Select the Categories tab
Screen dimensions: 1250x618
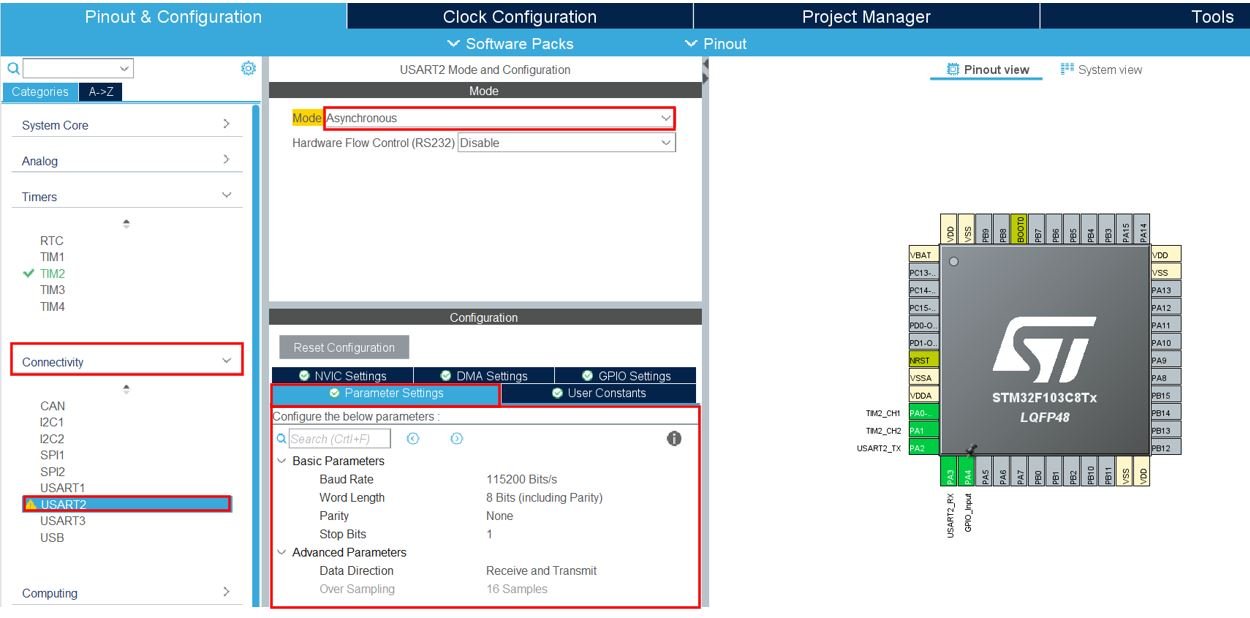click(40, 92)
